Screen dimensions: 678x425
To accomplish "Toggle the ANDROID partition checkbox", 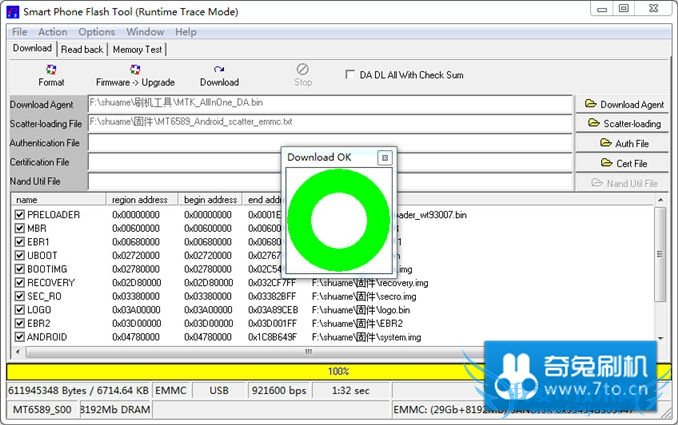I will coord(20,337).
